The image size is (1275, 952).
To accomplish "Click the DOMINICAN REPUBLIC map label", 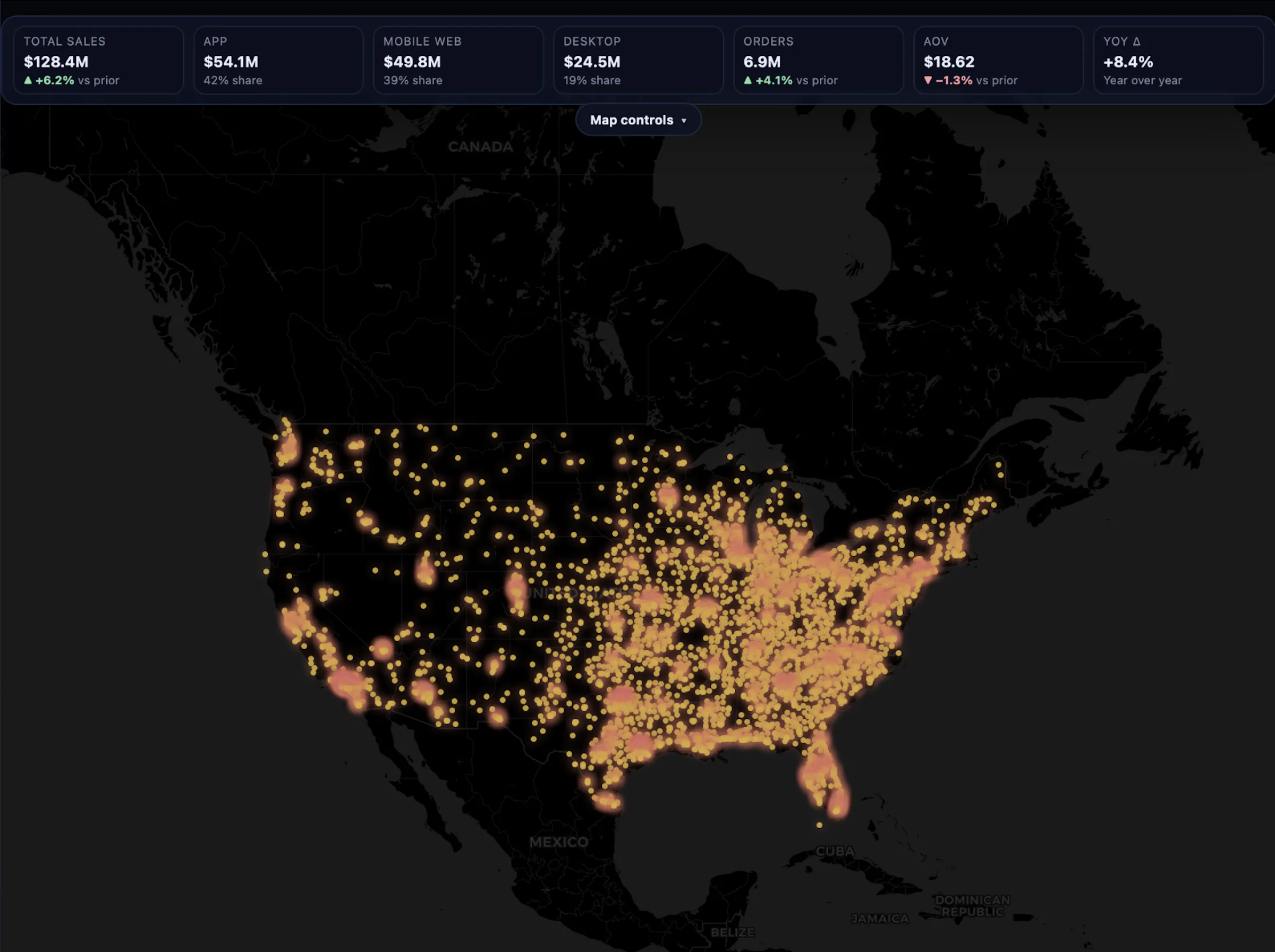I will click(972, 905).
